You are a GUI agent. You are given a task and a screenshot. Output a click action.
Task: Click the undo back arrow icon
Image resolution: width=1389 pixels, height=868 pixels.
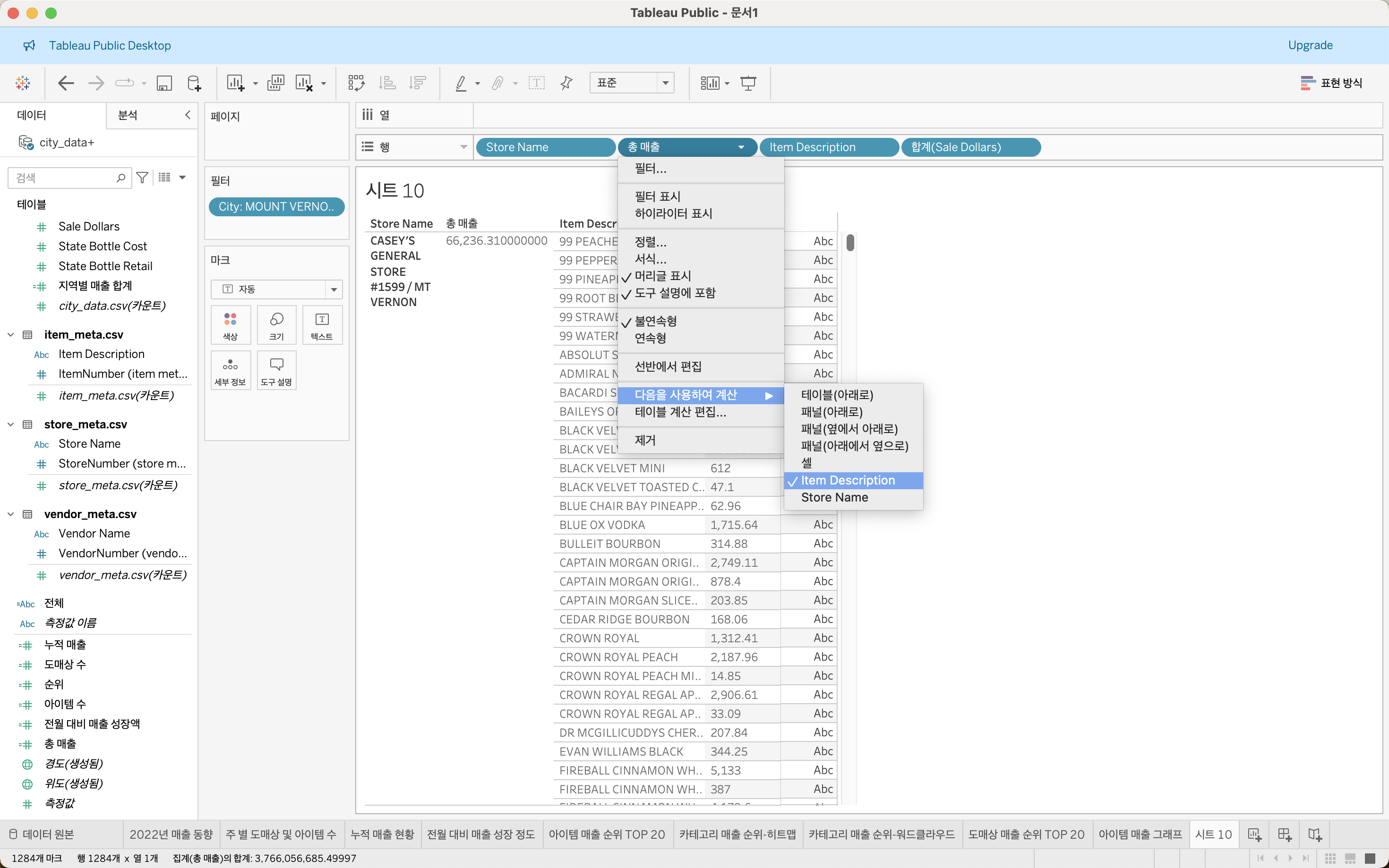(66, 83)
